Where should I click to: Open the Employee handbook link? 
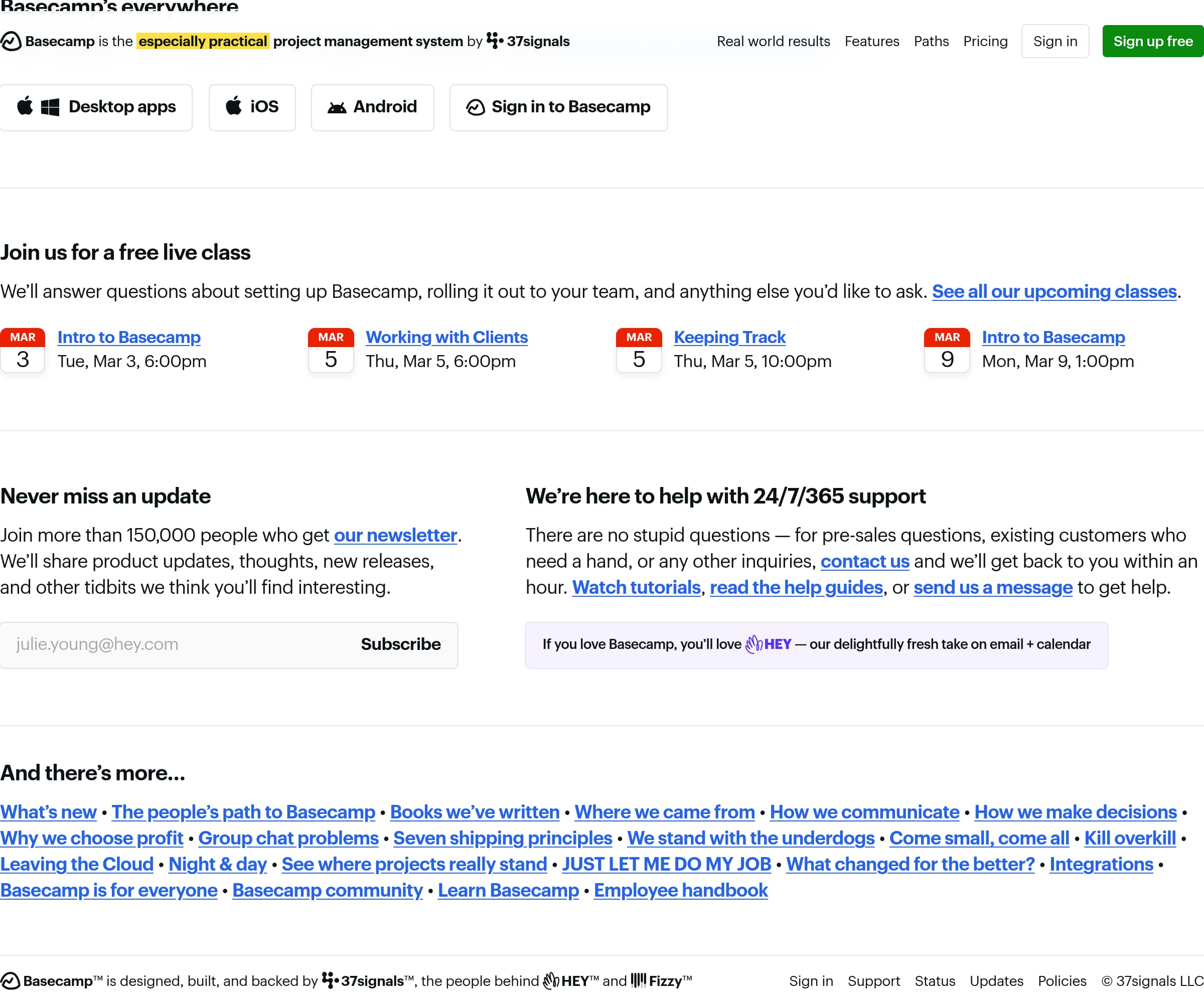pos(681,890)
